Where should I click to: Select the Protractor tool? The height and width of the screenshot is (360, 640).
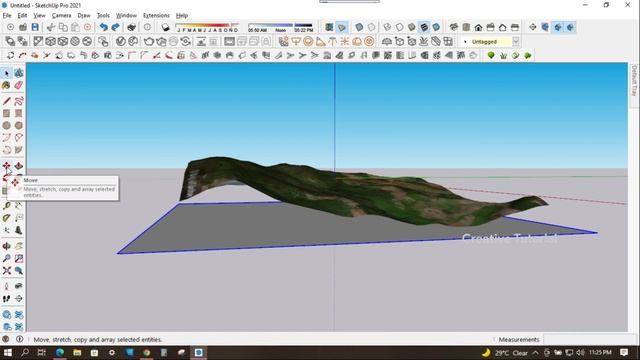(x=7, y=218)
